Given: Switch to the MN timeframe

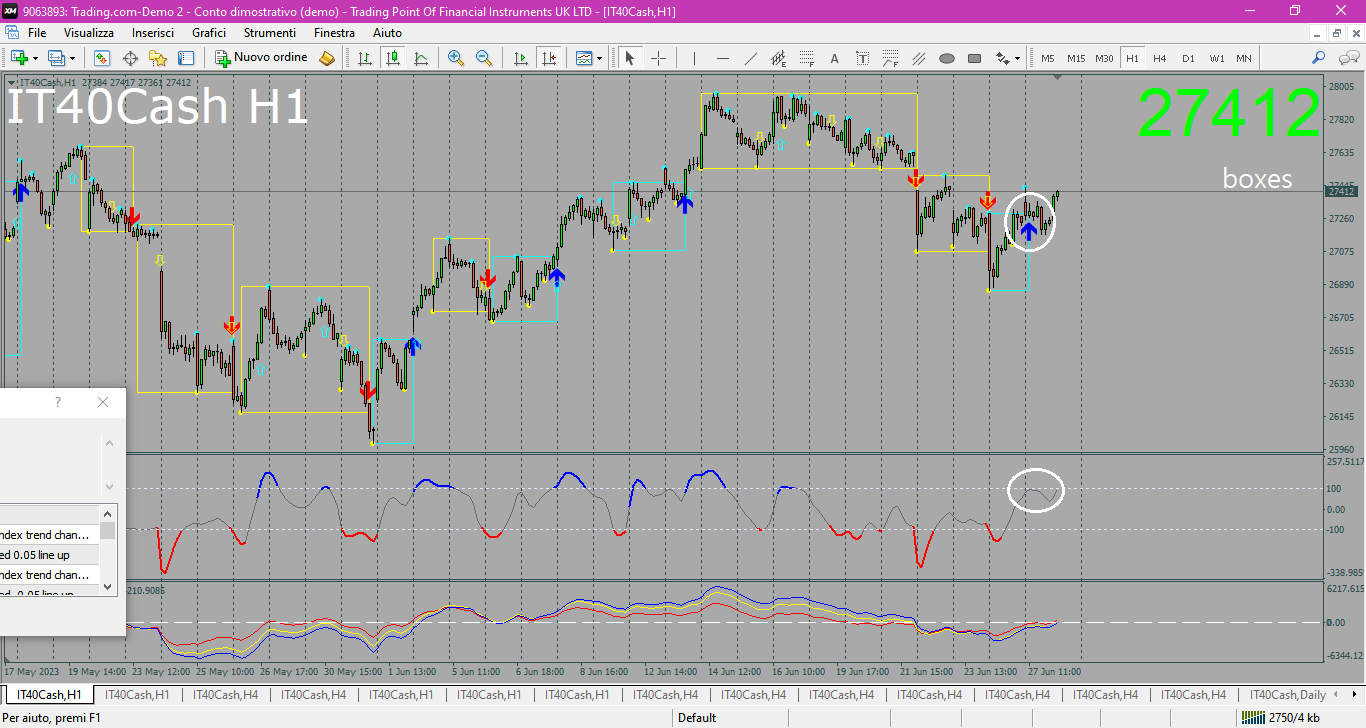Looking at the screenshot, I should [1243, 58].
